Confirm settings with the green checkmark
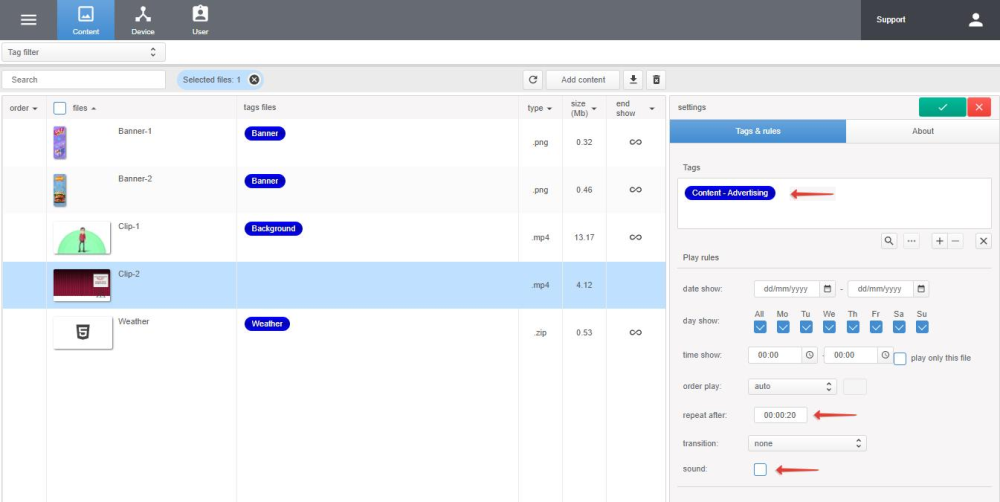The image size is (1000, 502). (x=942, y=107)
